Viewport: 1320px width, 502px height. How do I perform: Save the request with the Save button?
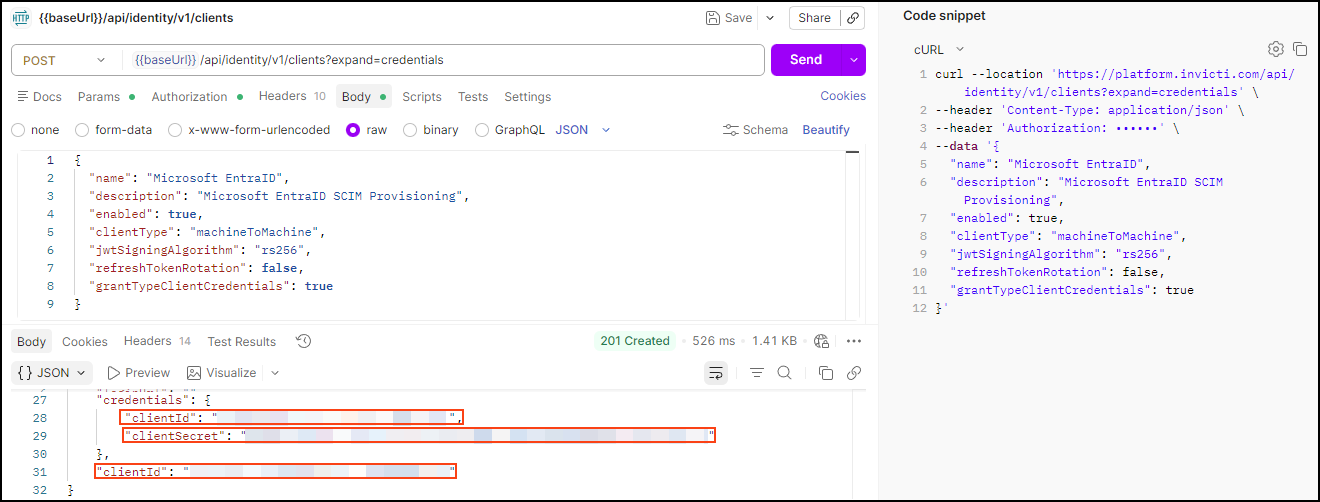point(729,18)
